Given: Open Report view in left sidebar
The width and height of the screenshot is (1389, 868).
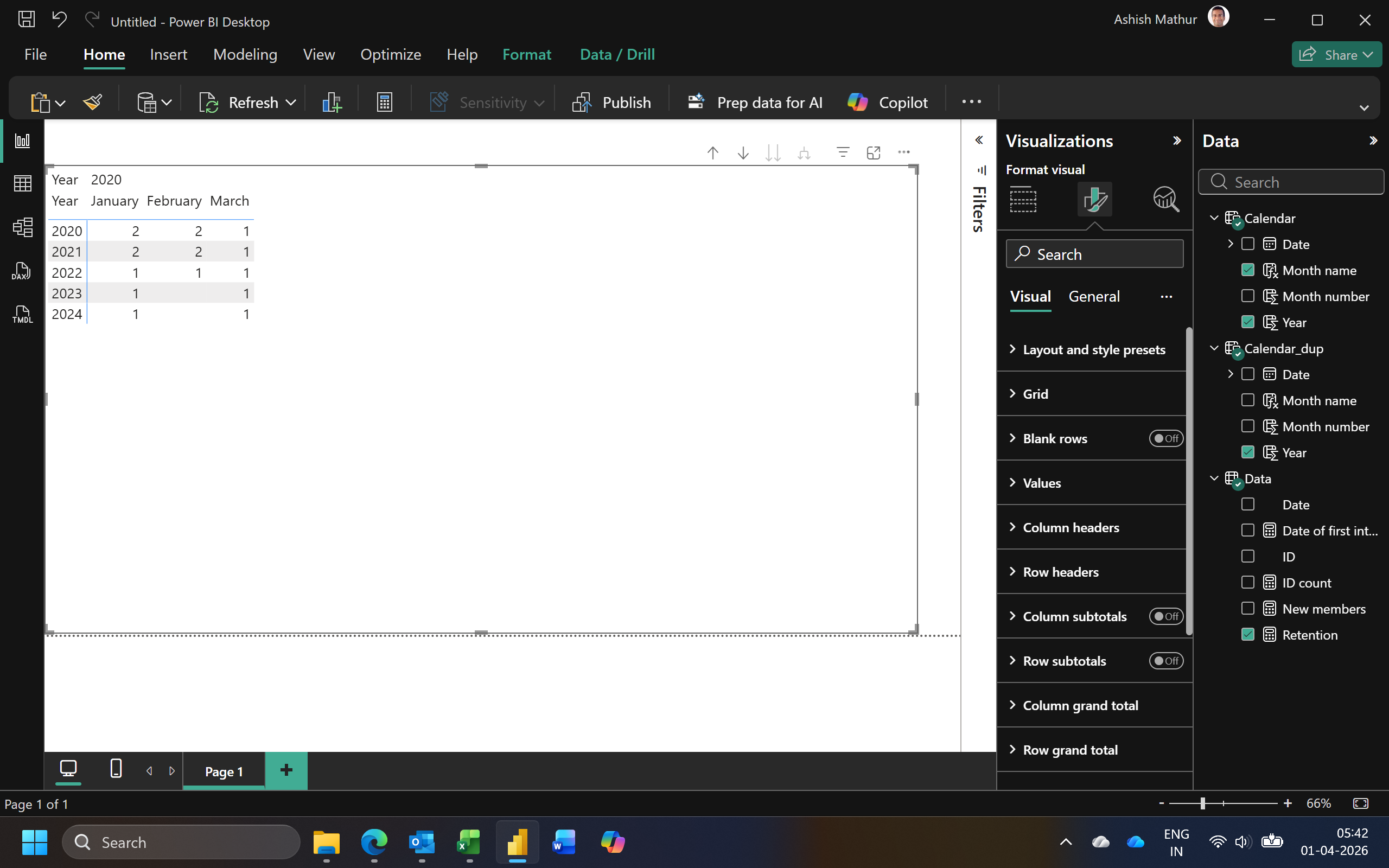Looking at the screenshot, I should (x=22, y=141).
